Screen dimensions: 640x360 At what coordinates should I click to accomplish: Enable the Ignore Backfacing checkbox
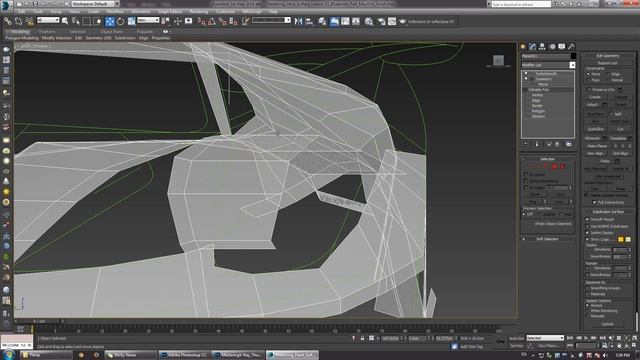(x=526, y=181)
